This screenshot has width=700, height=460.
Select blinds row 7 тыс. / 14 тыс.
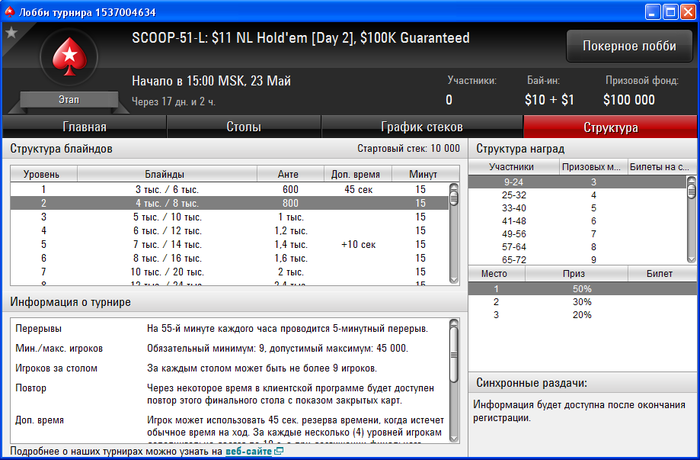tap(229, 245)
